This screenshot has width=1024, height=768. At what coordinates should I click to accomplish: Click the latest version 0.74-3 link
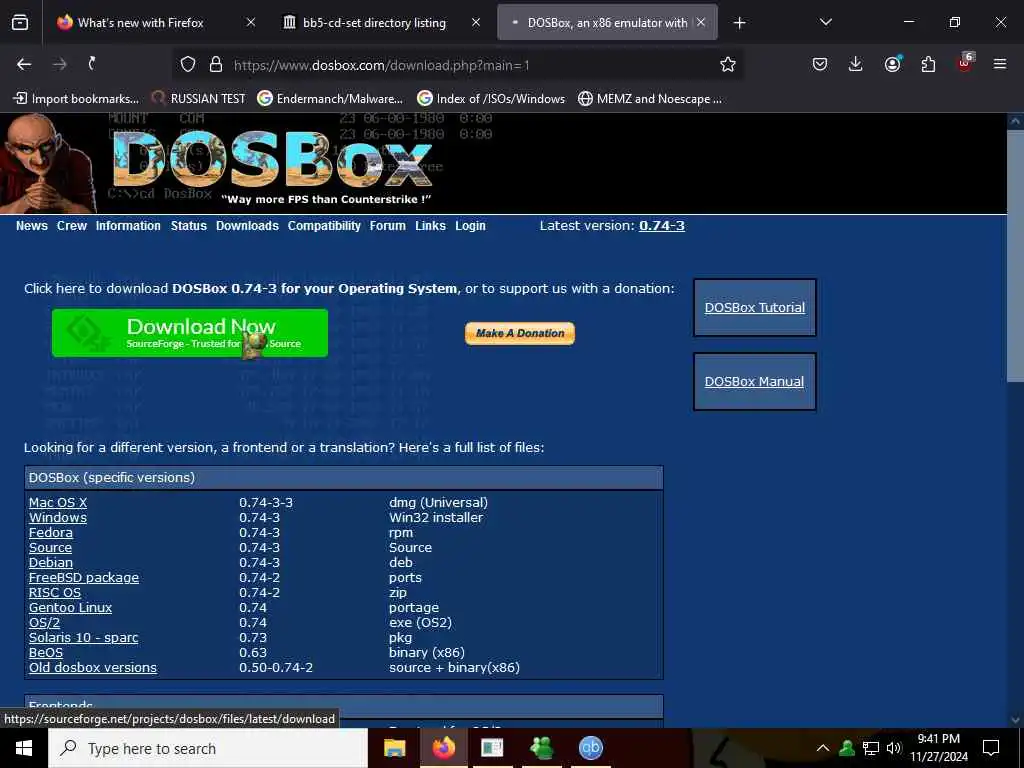[662, 225]
